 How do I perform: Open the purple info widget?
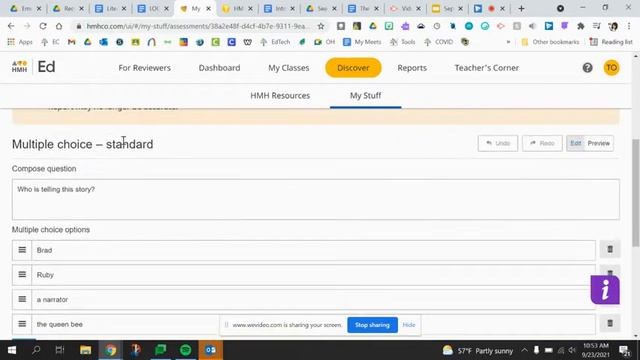605,290
